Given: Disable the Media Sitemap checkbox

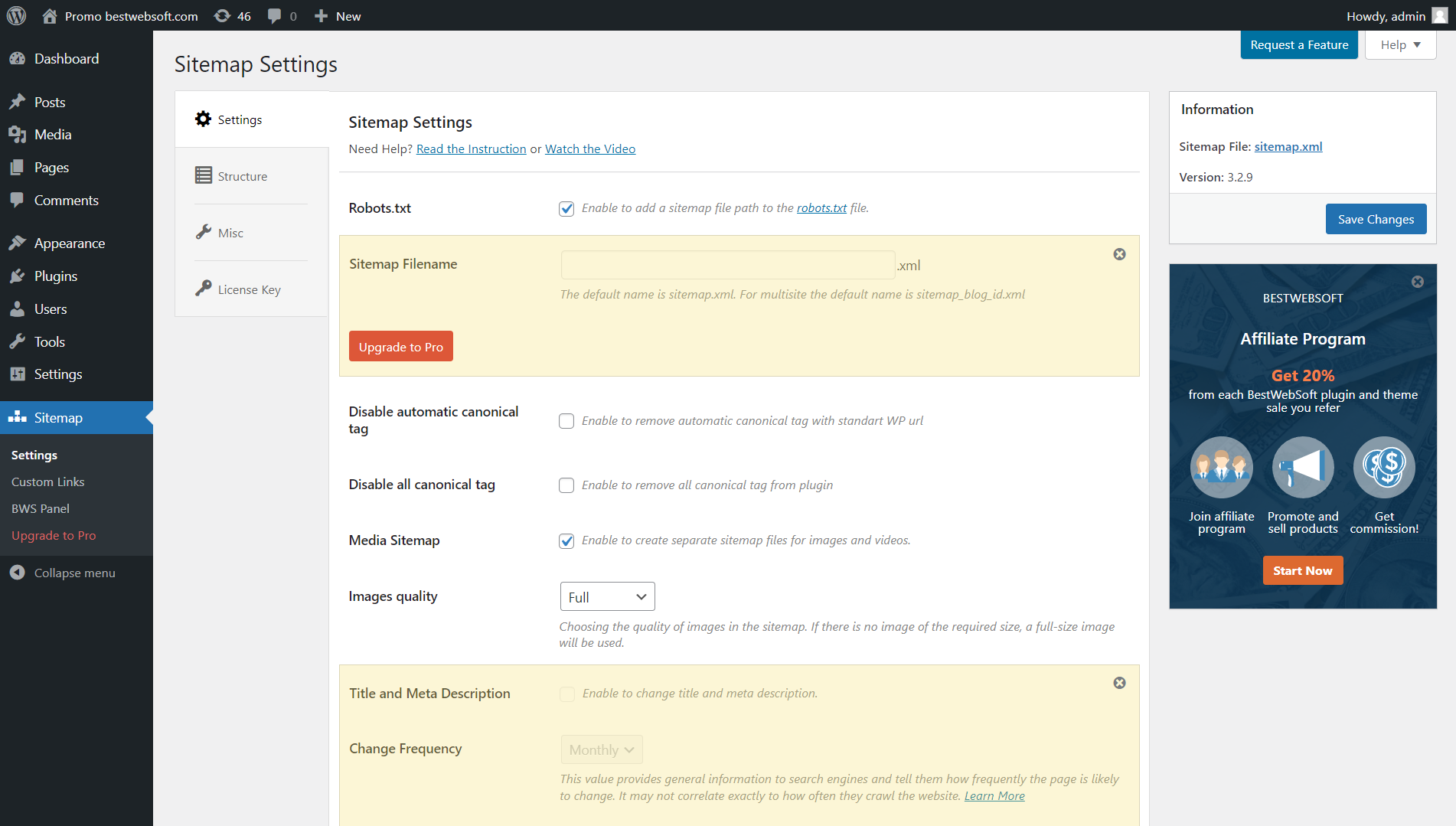Looking at the screenshot, I should [x=566, y=540].
